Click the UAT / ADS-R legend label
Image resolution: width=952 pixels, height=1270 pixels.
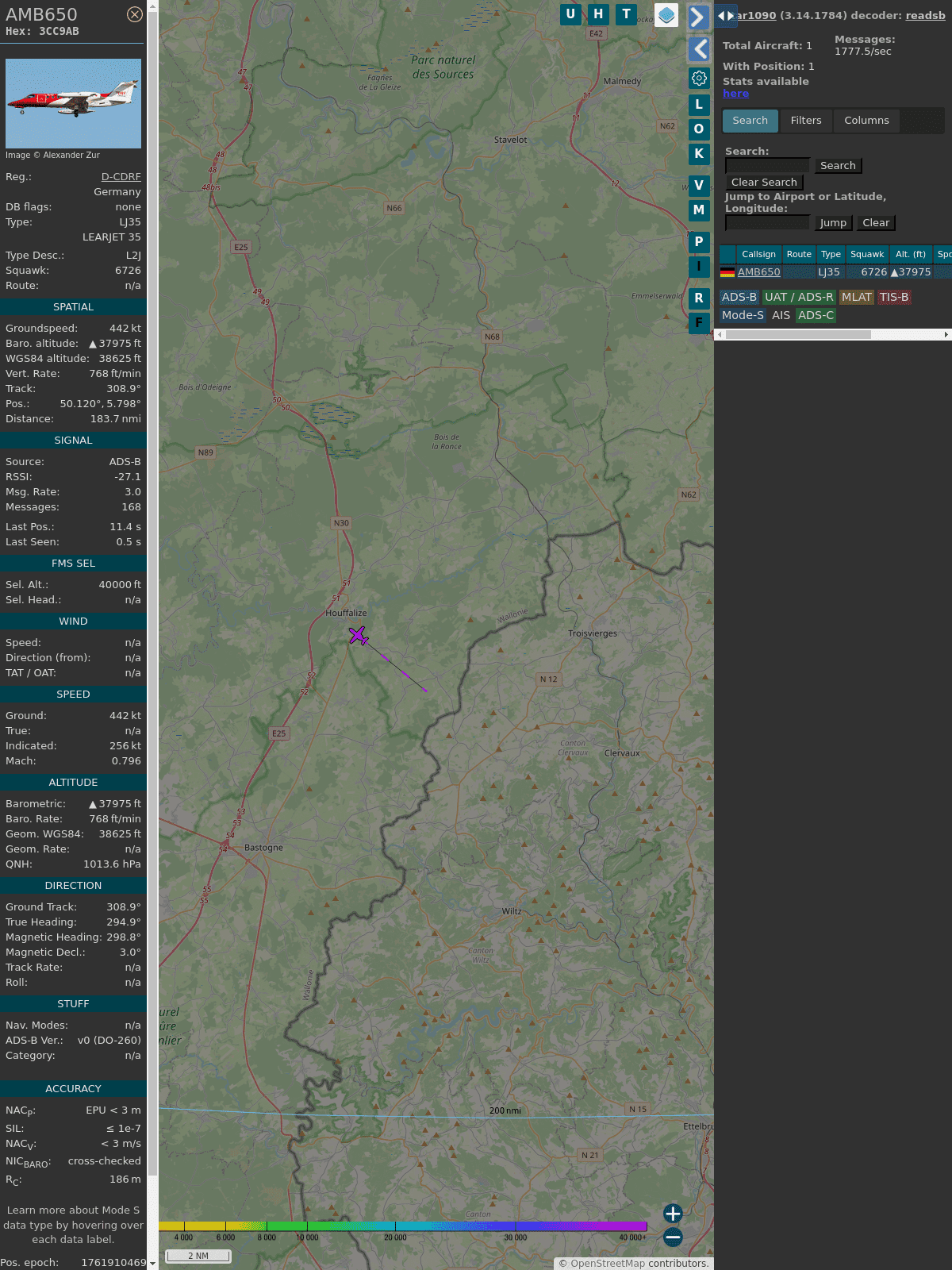pos(799,297)
